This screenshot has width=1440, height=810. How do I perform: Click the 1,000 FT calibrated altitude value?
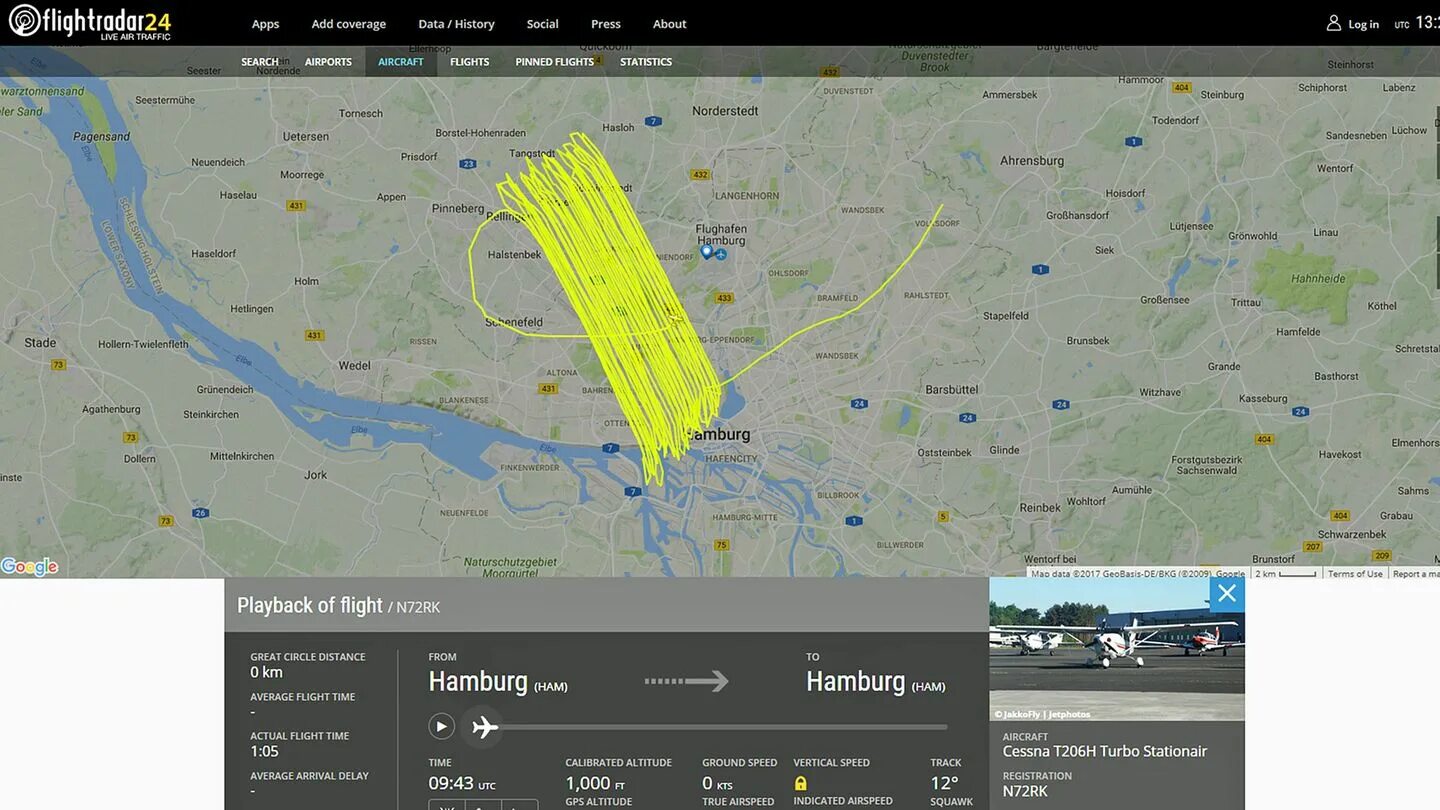coord(595,783)
